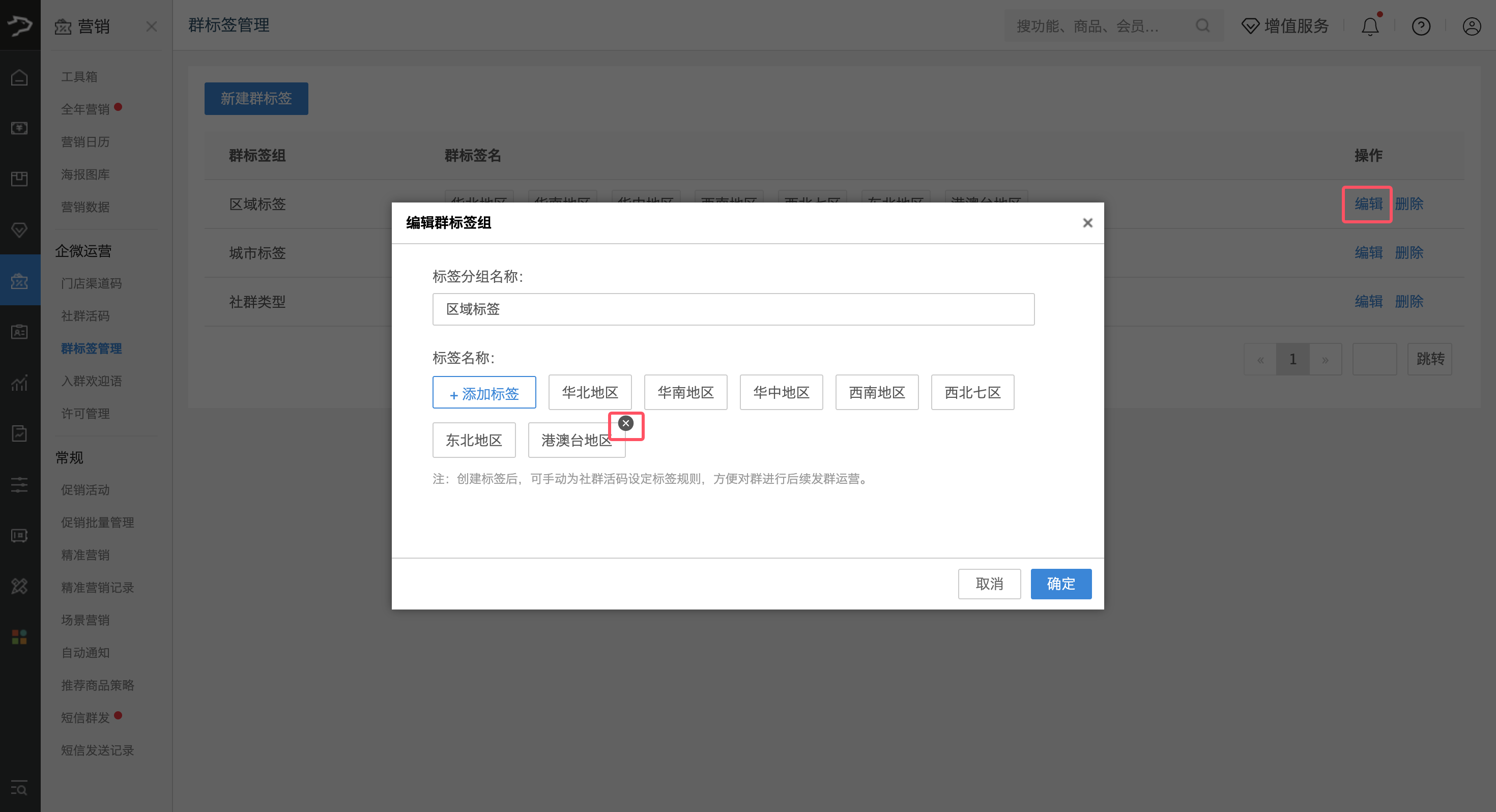The image size is (1496, 812).
Task: Click 取消 to cancel editing
Action: (x=990, y=584)
